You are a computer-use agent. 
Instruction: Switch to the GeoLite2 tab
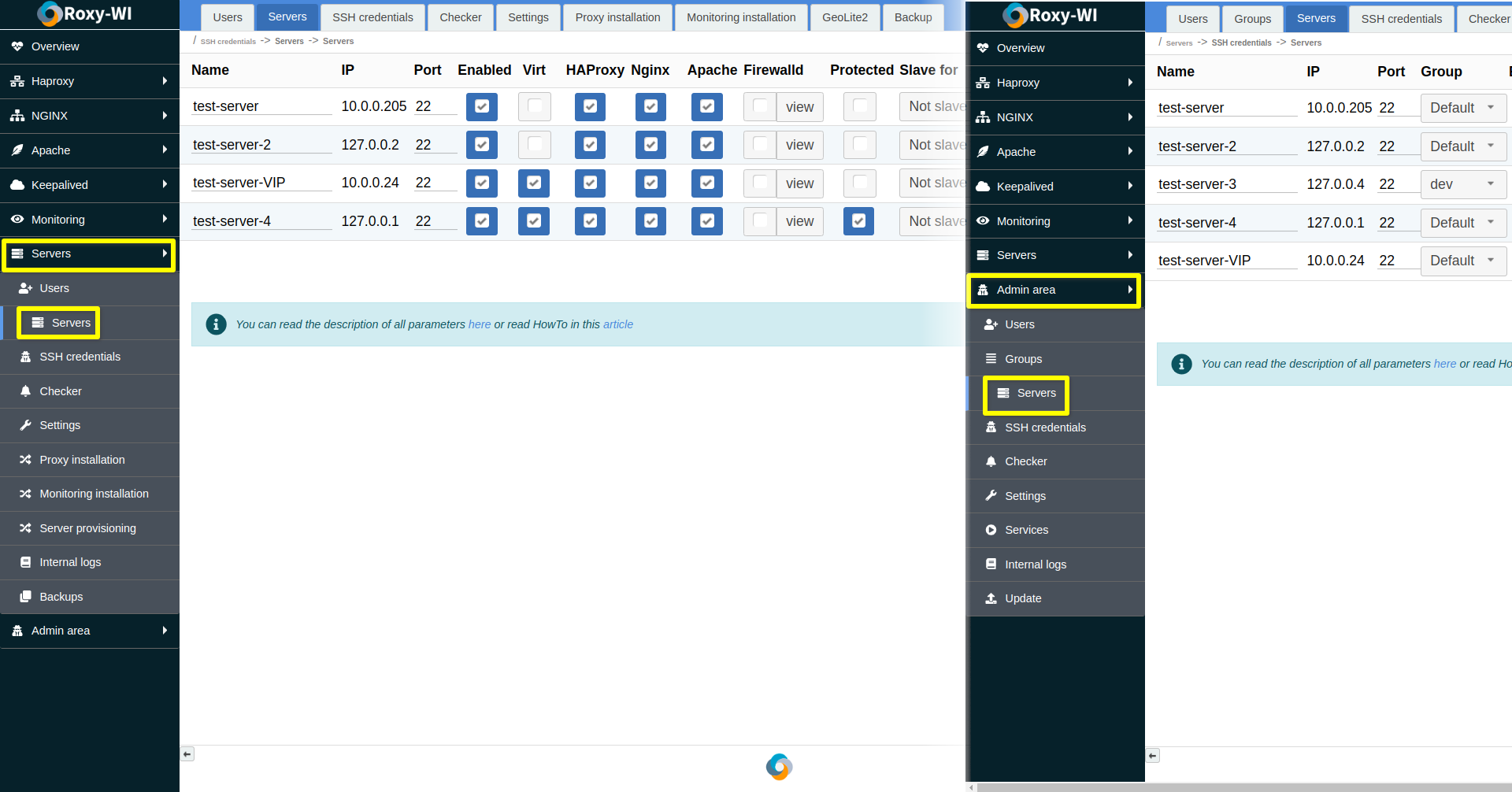(x=844, y=17)
